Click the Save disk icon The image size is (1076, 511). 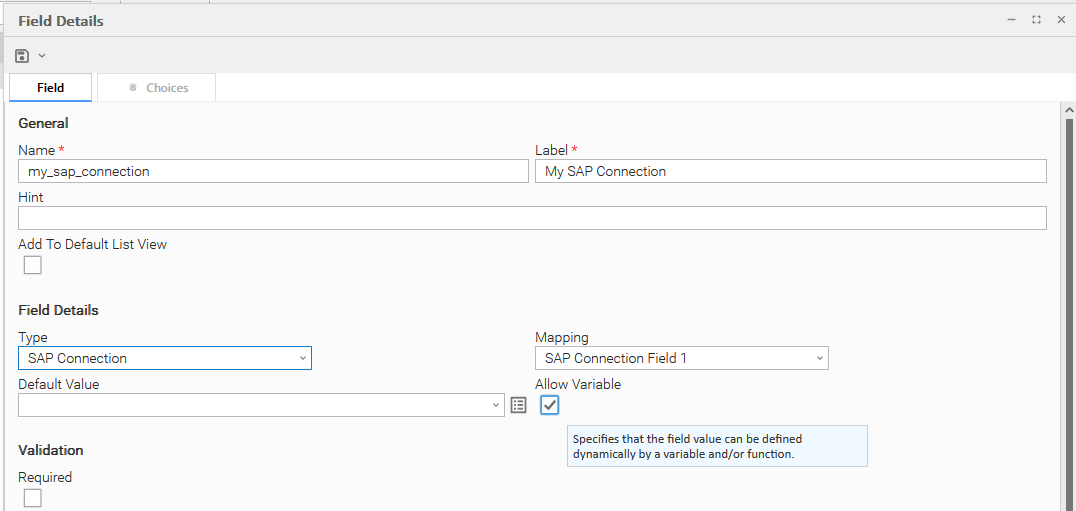[22, 55]
